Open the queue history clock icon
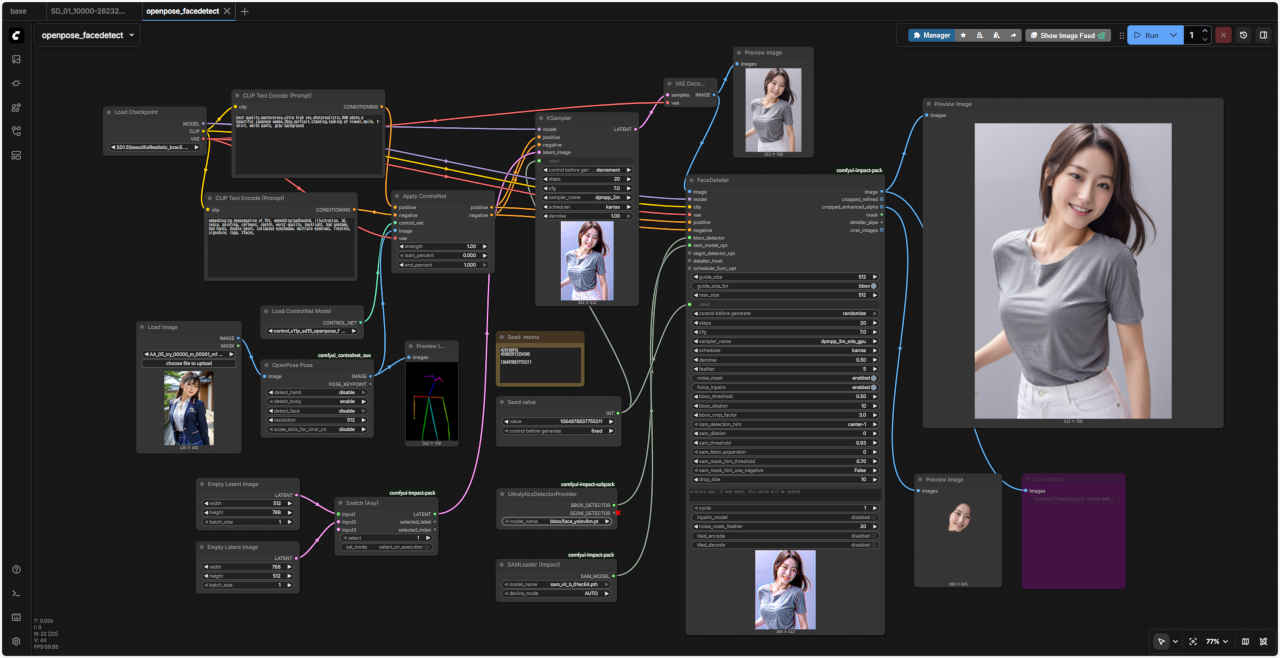This screenshot has width=1280, height=658. point(1244,35)
